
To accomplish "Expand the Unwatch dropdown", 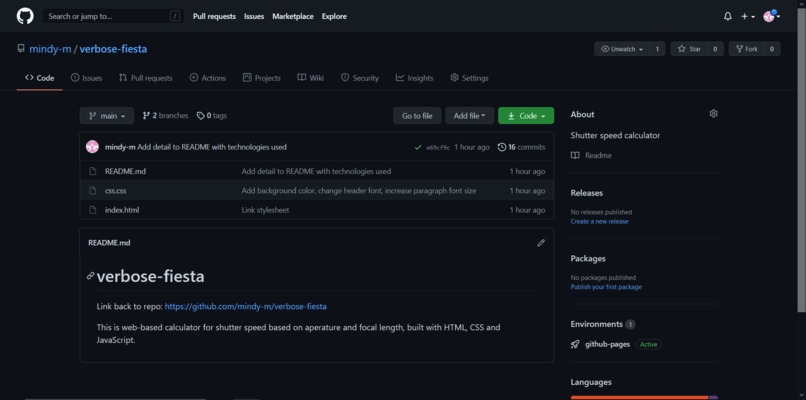I will pyautogui.click(x=622, y=49).
